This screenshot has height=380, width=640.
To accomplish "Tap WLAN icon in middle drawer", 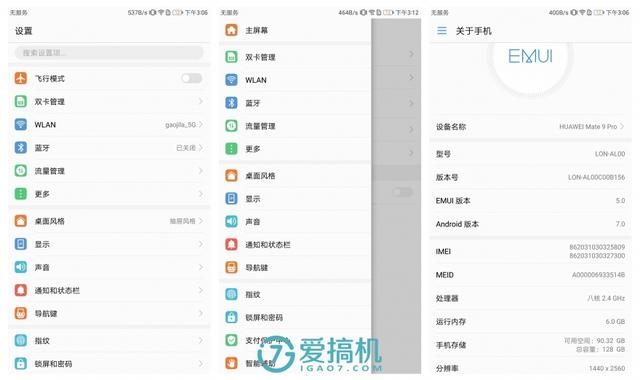I will click(x=231, y=80).
